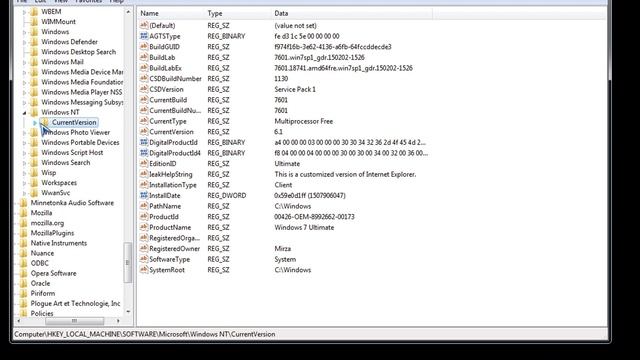Viewport: 640px width, 360px height.
Task: Click the CSDBuildNumber data '1130'
Action: click(281, 79)
